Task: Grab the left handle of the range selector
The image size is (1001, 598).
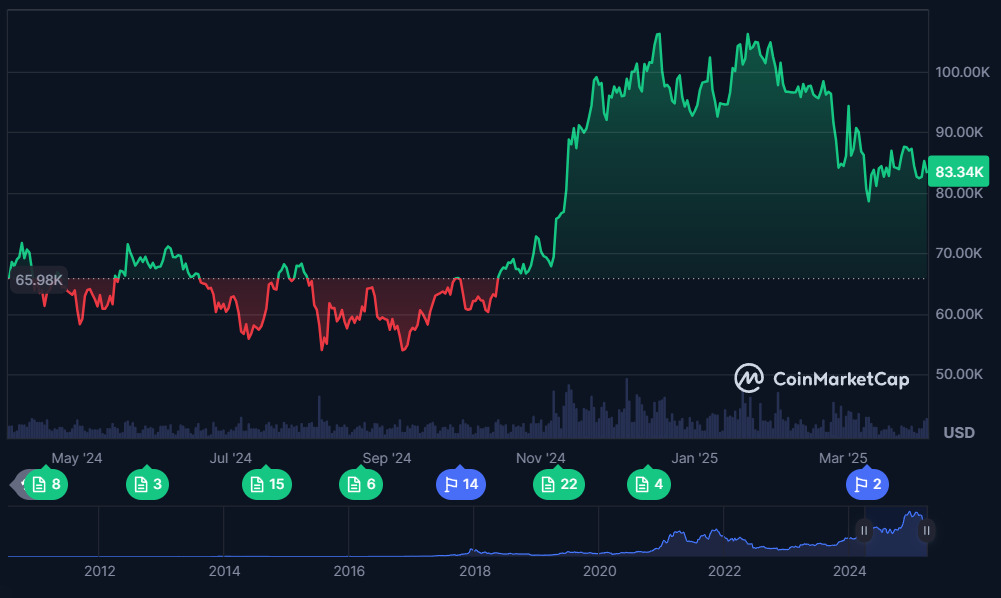Action: 864,531
